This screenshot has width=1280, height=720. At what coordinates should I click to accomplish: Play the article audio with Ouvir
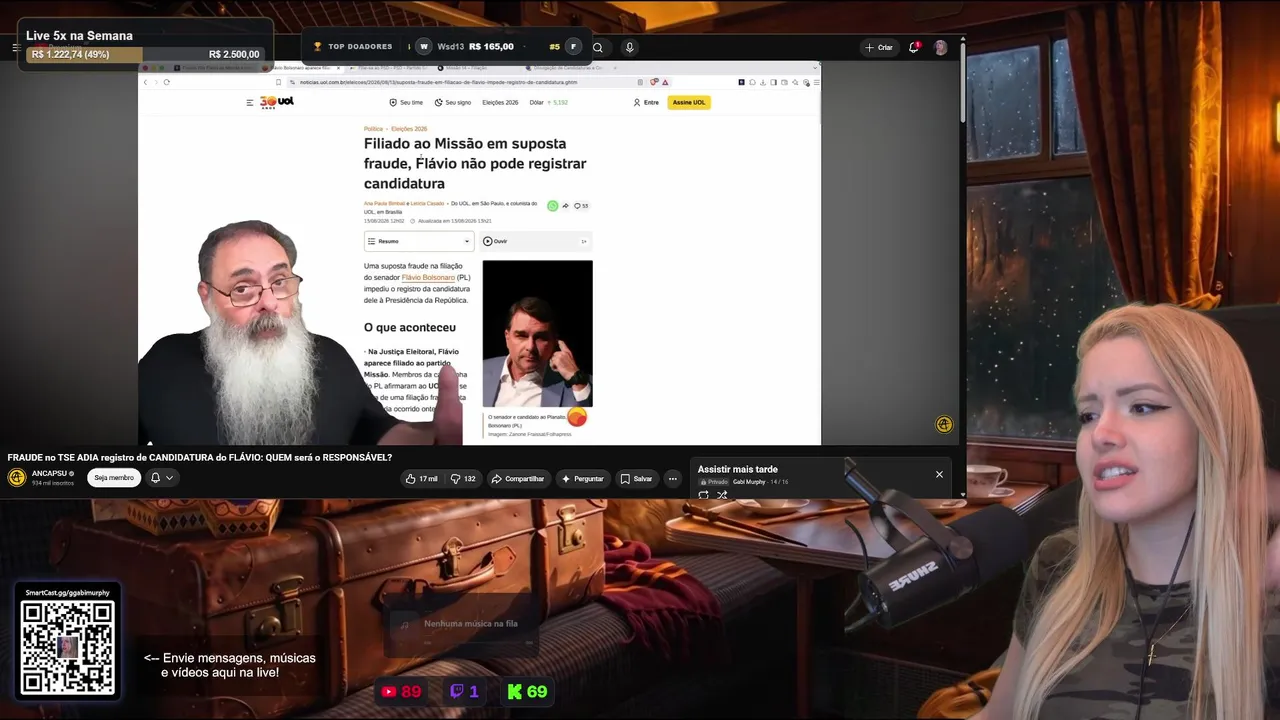[495, 241]
